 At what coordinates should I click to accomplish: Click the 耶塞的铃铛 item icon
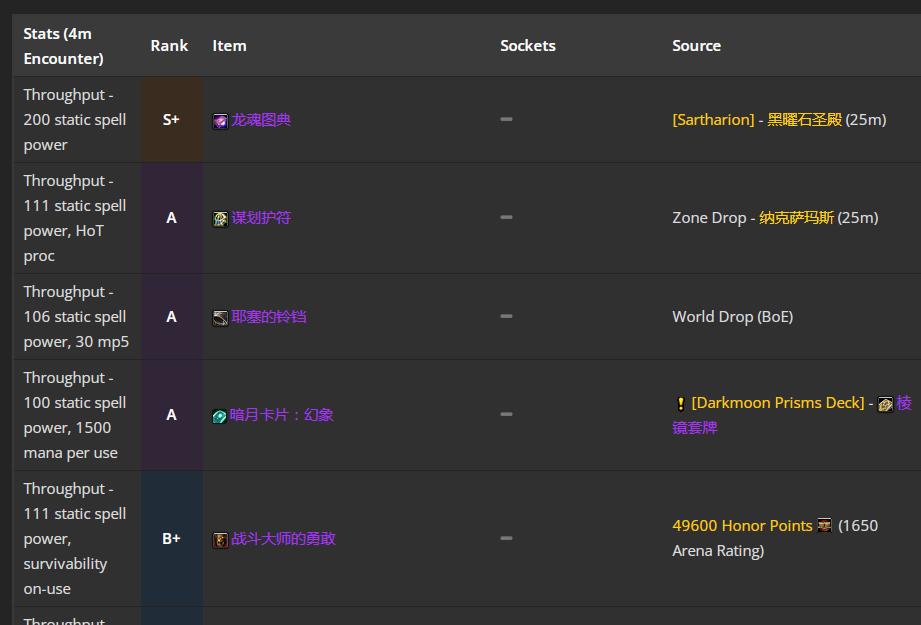[220, 318]
